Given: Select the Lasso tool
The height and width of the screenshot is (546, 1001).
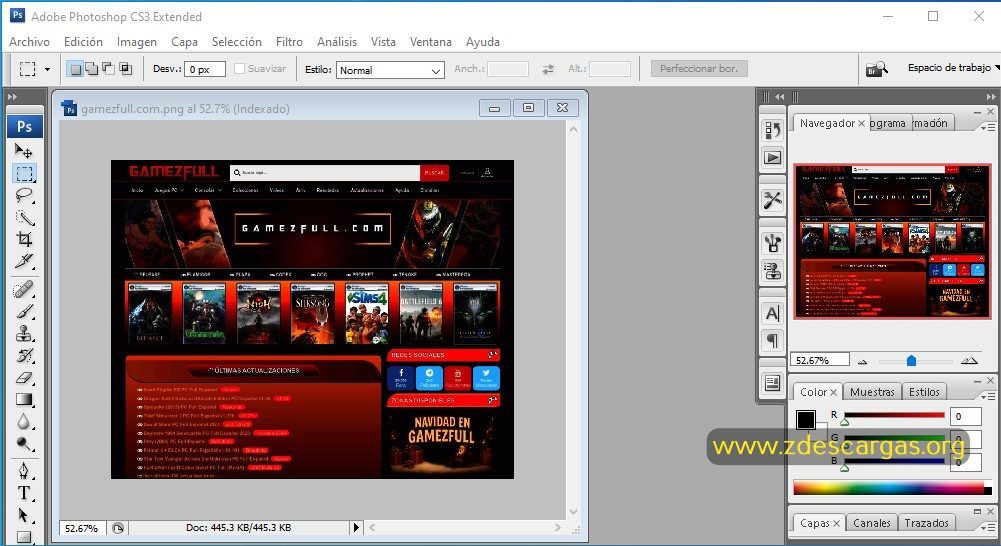Looking at the screenshot, I should point(24,195).
